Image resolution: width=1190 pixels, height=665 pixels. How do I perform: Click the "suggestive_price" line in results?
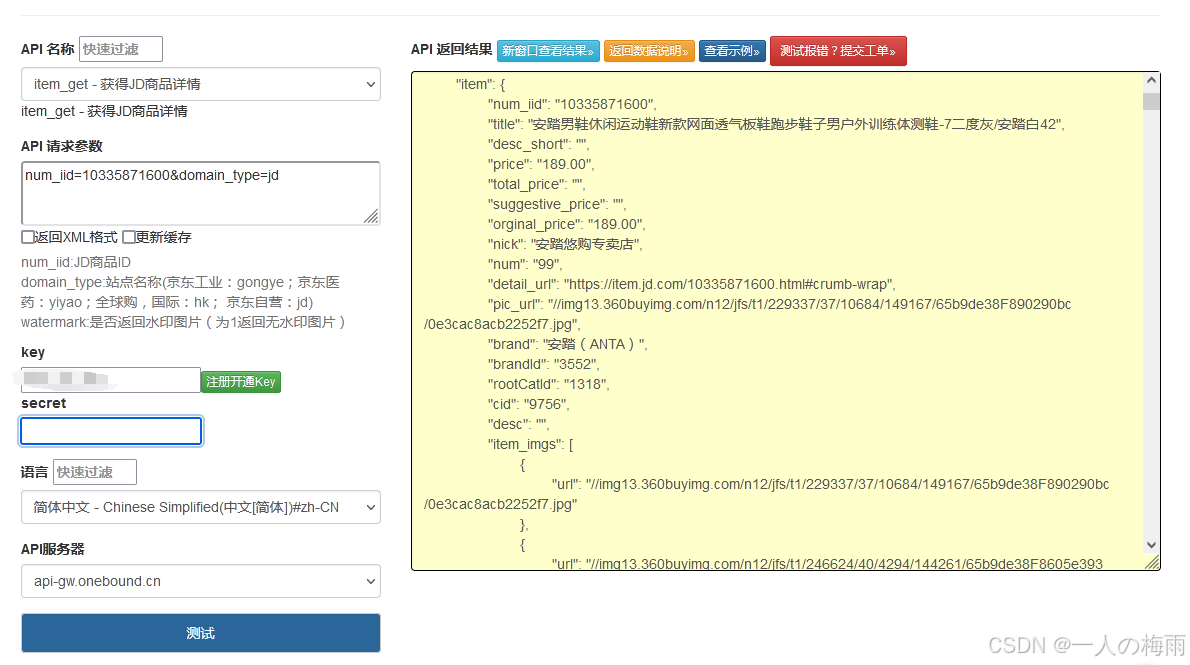click(x=556, y=204)
